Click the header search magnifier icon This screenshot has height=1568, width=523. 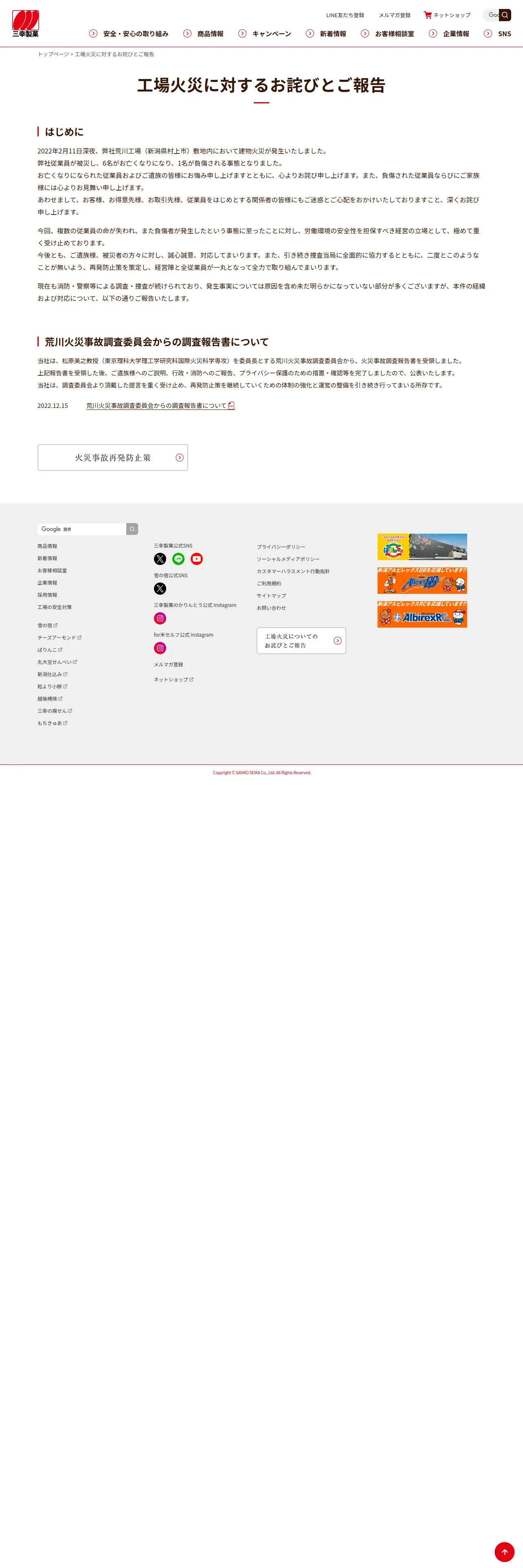click(505, 15)
